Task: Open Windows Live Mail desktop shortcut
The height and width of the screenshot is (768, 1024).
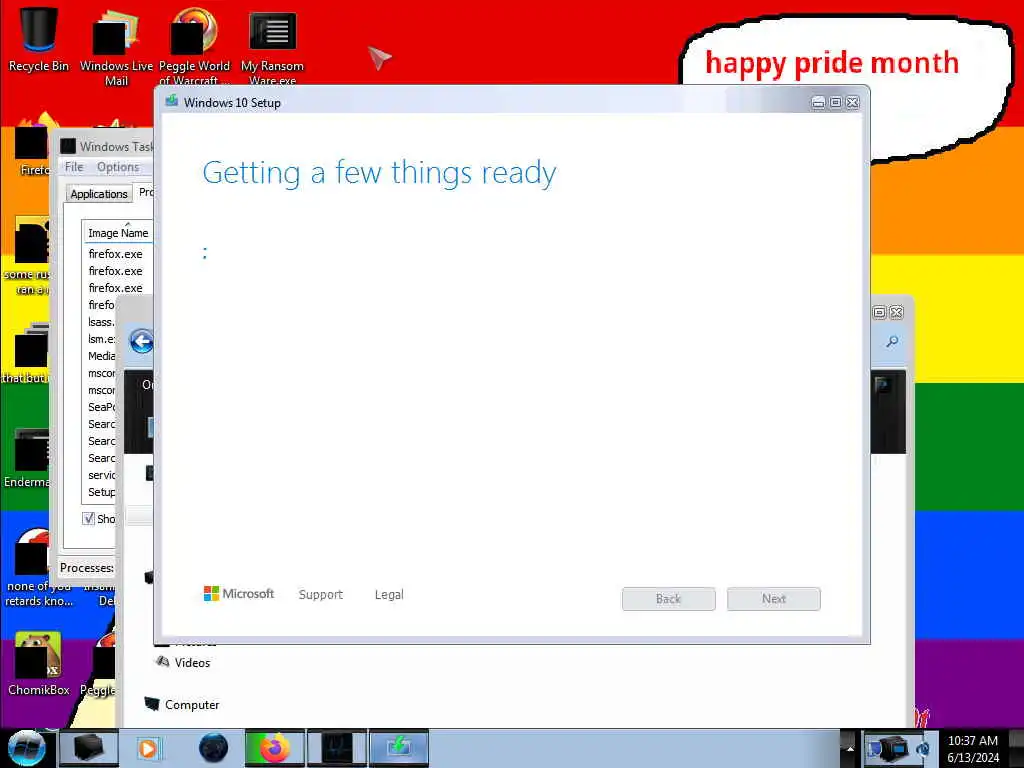Action: tap(116, 46)
